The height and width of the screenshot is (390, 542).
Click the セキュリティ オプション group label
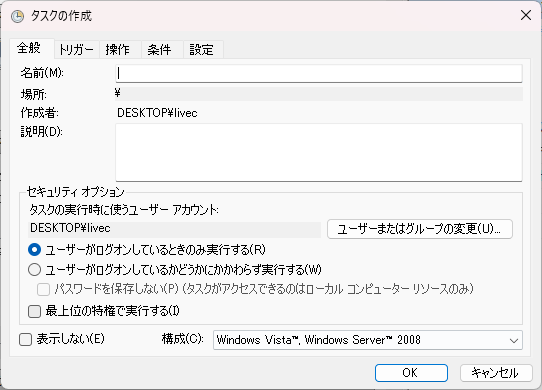[75, 191]
